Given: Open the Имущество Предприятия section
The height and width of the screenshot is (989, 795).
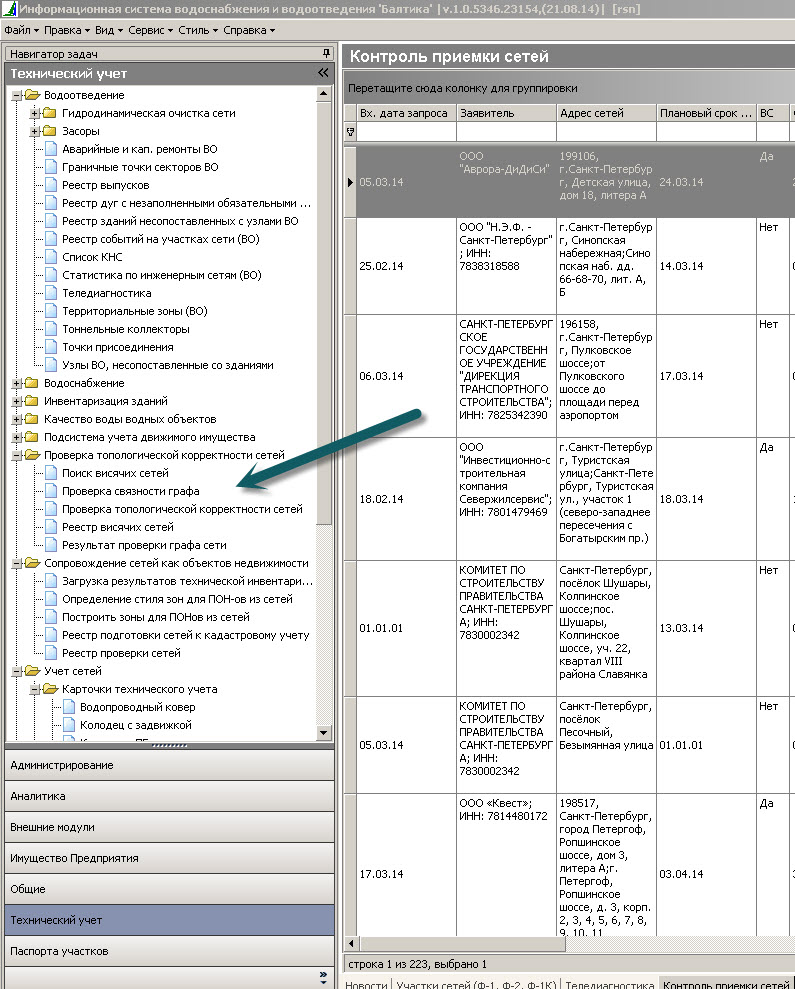Looking at the screenshot, I should 169,858.
